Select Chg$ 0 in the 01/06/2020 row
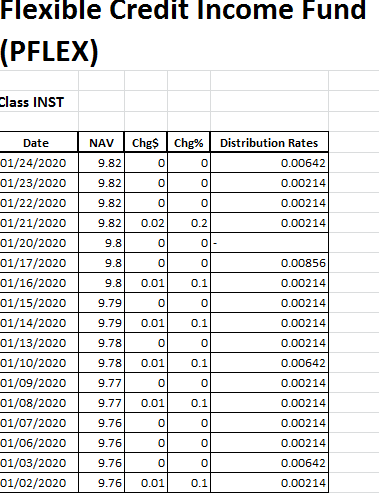The height and width of the screenshot is (493, 379). tap(146, 443)
